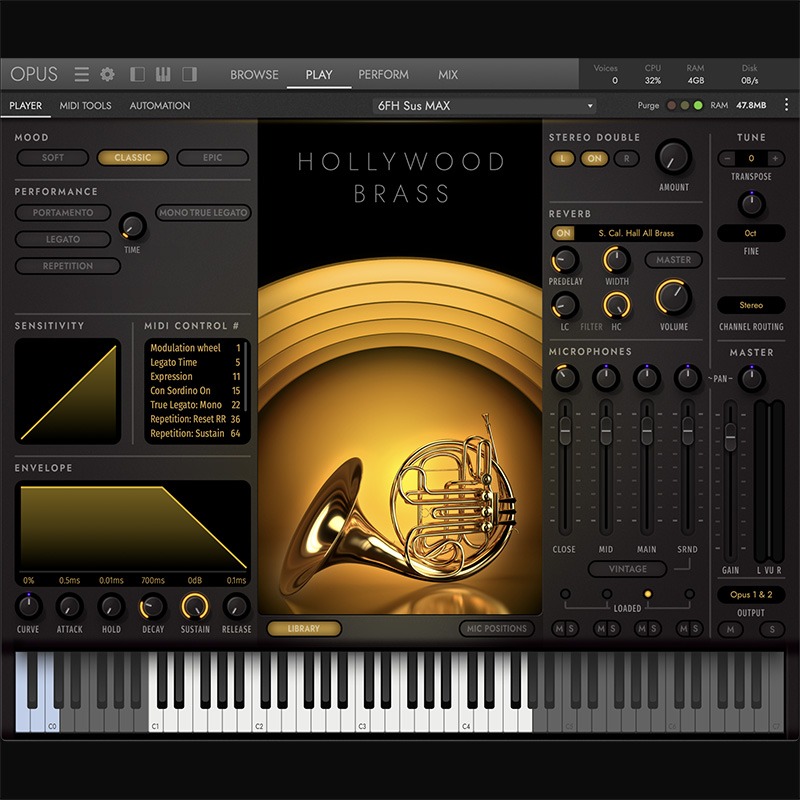Image resolution: width=800 pixels, height=800 pixels.
Task: Increase transpose with the plus button
Action: tap(774, 159)
